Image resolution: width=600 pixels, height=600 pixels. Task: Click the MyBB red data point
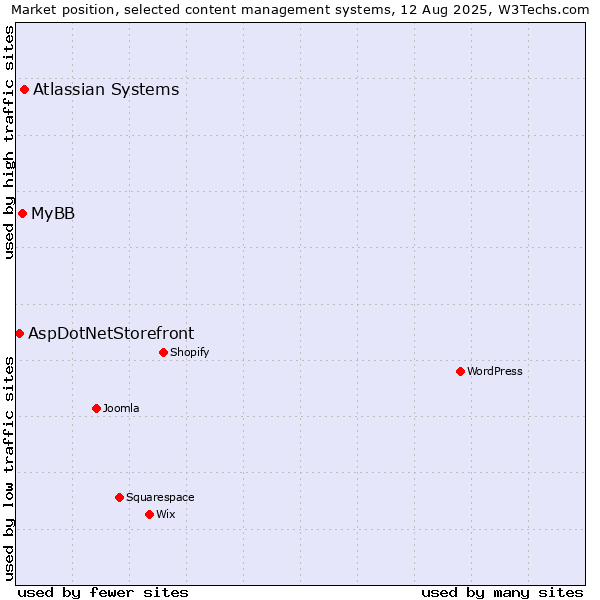pyautogui.click(x=23, y=214)
